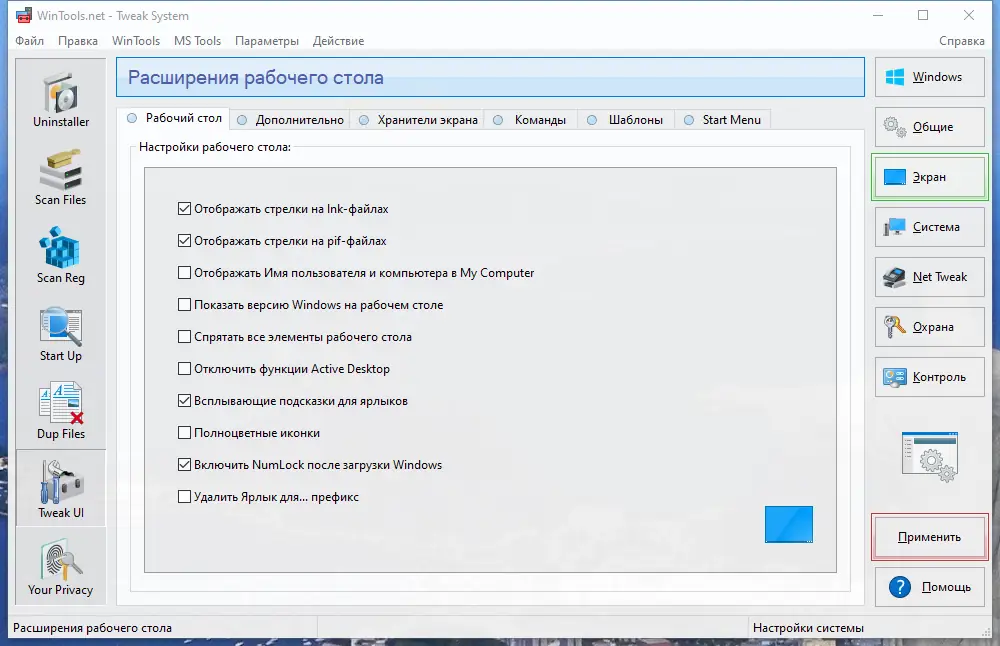The width and height of the screenshot is (1000, 646).
Task: Click the gears icon on the Общие button
Action: [x=895, y=127]
